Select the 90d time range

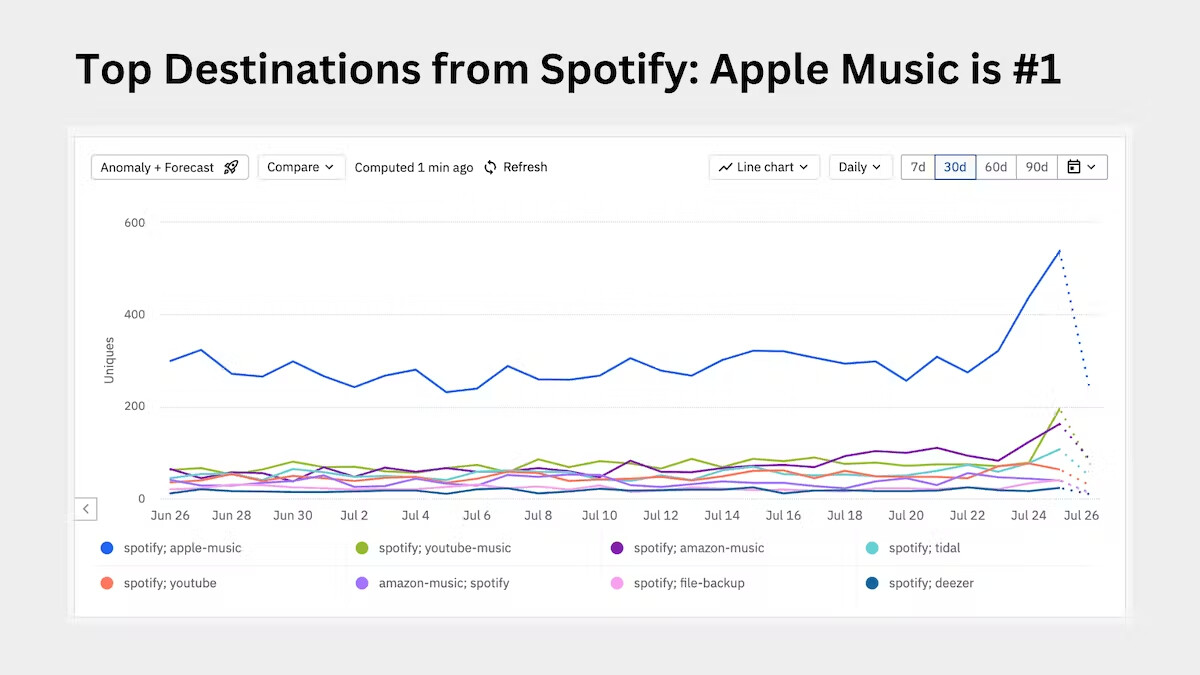pyautogui.click(x=1037, y=167)
